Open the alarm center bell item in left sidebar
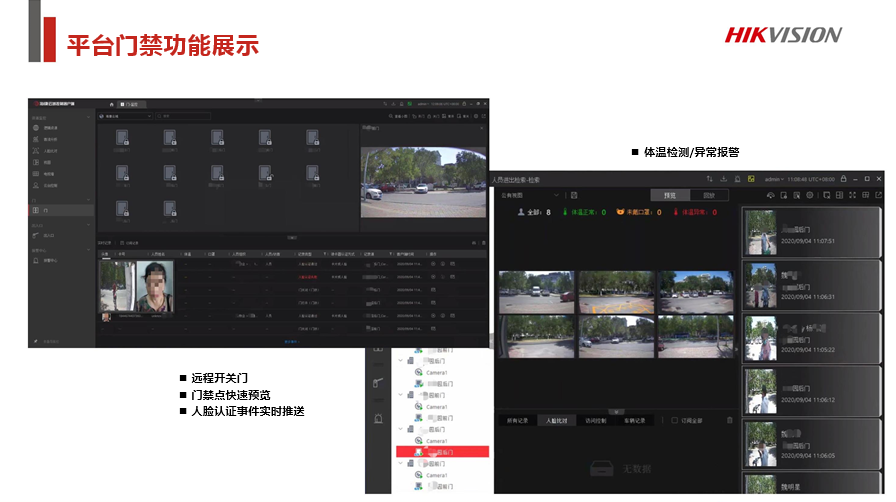The width and height of the screenshot is (896, 502). point(61,261)
